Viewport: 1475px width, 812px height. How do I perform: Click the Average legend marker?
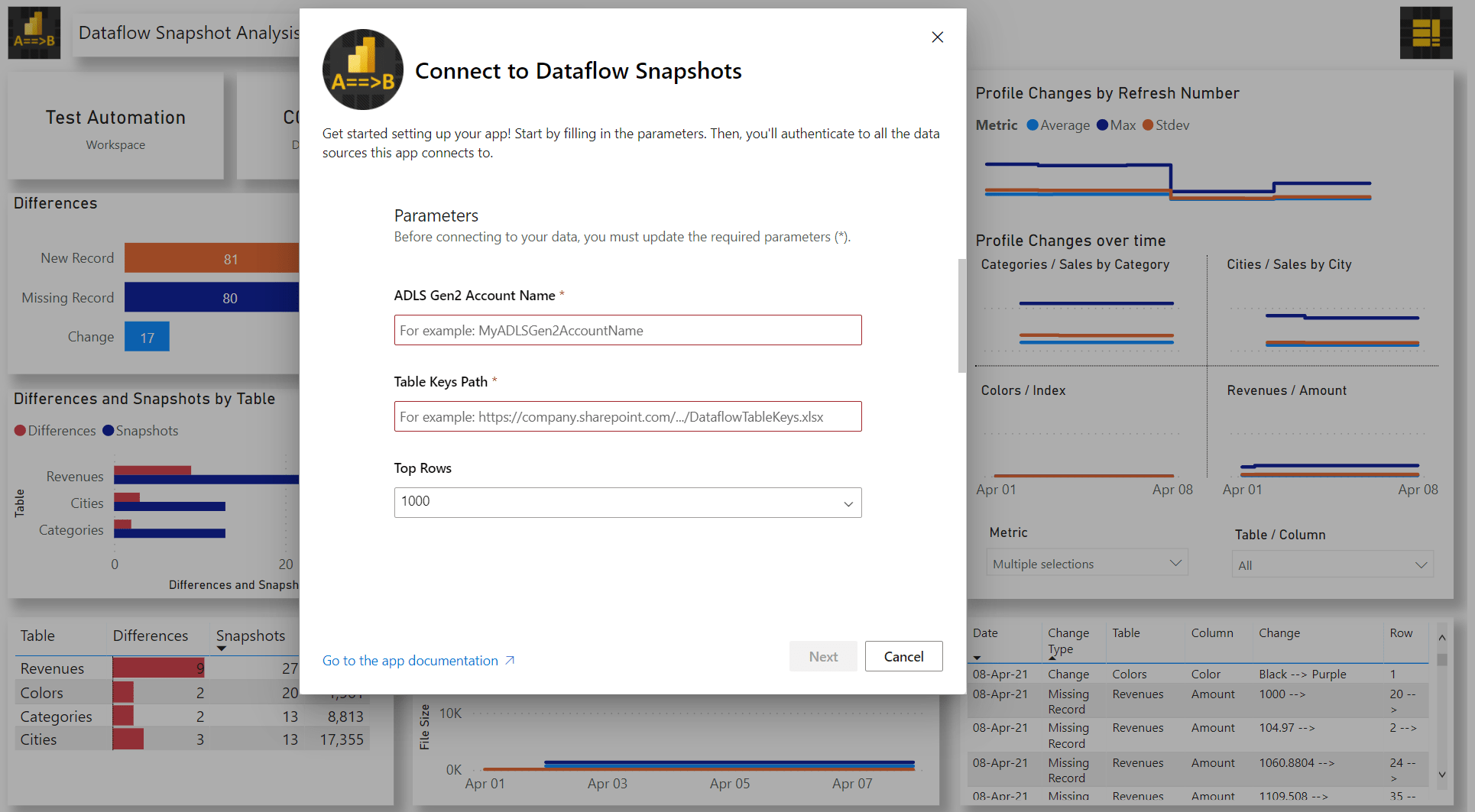(x=1032, y=125)
